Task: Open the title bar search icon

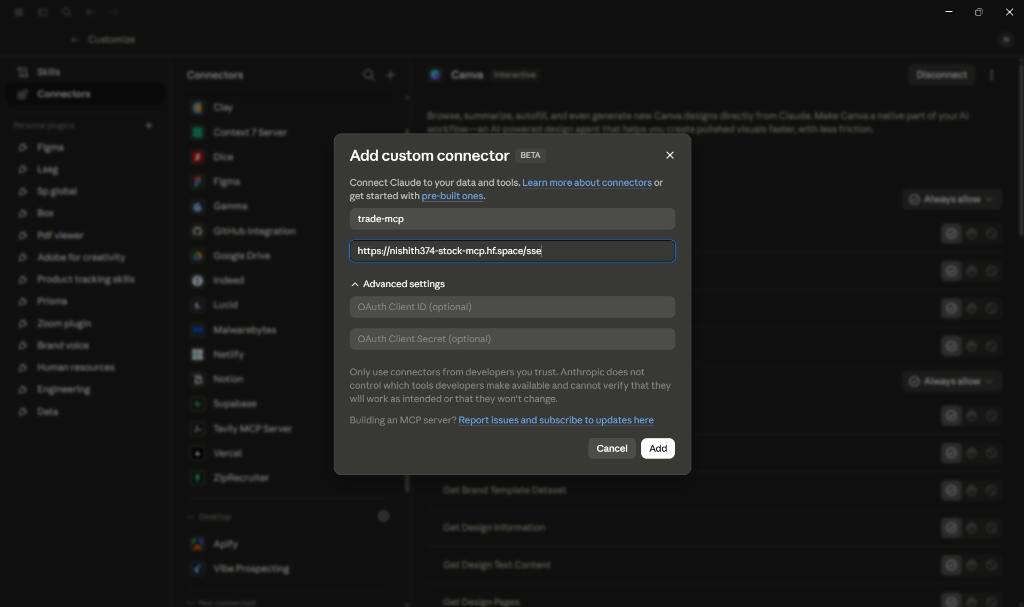Action: click(67, 12)
